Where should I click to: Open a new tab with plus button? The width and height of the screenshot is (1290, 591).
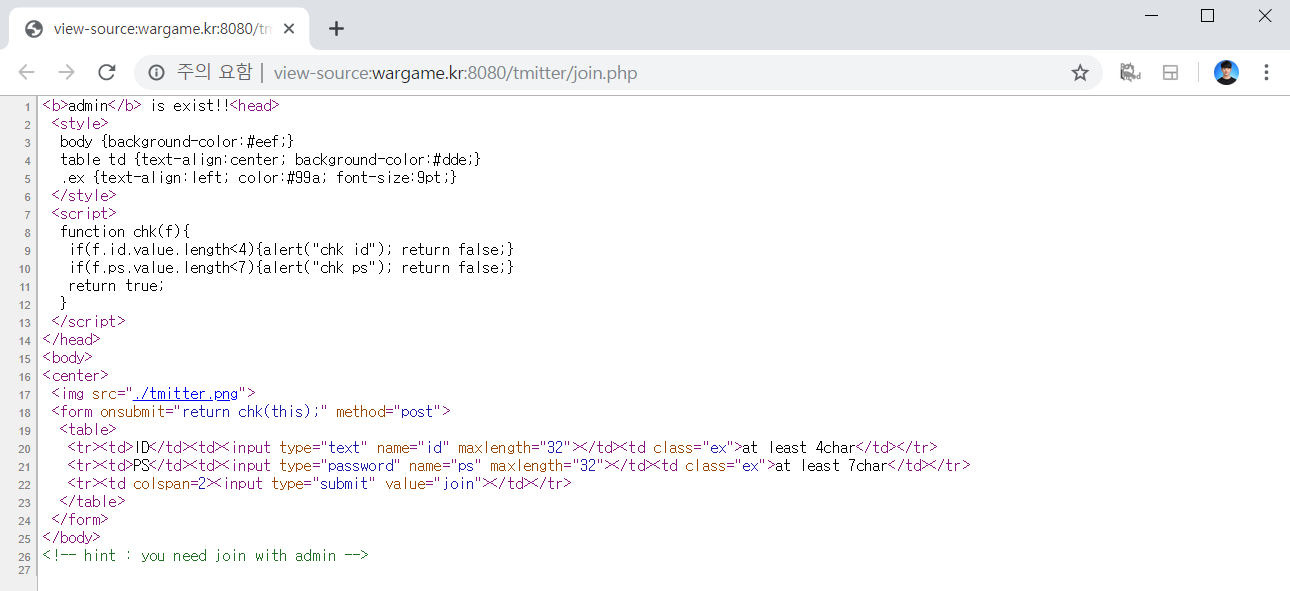[336, 28]
